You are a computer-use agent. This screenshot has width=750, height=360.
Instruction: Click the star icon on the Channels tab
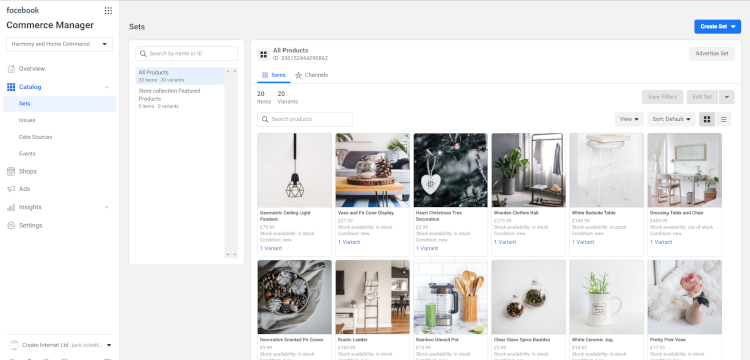point(298,75)
